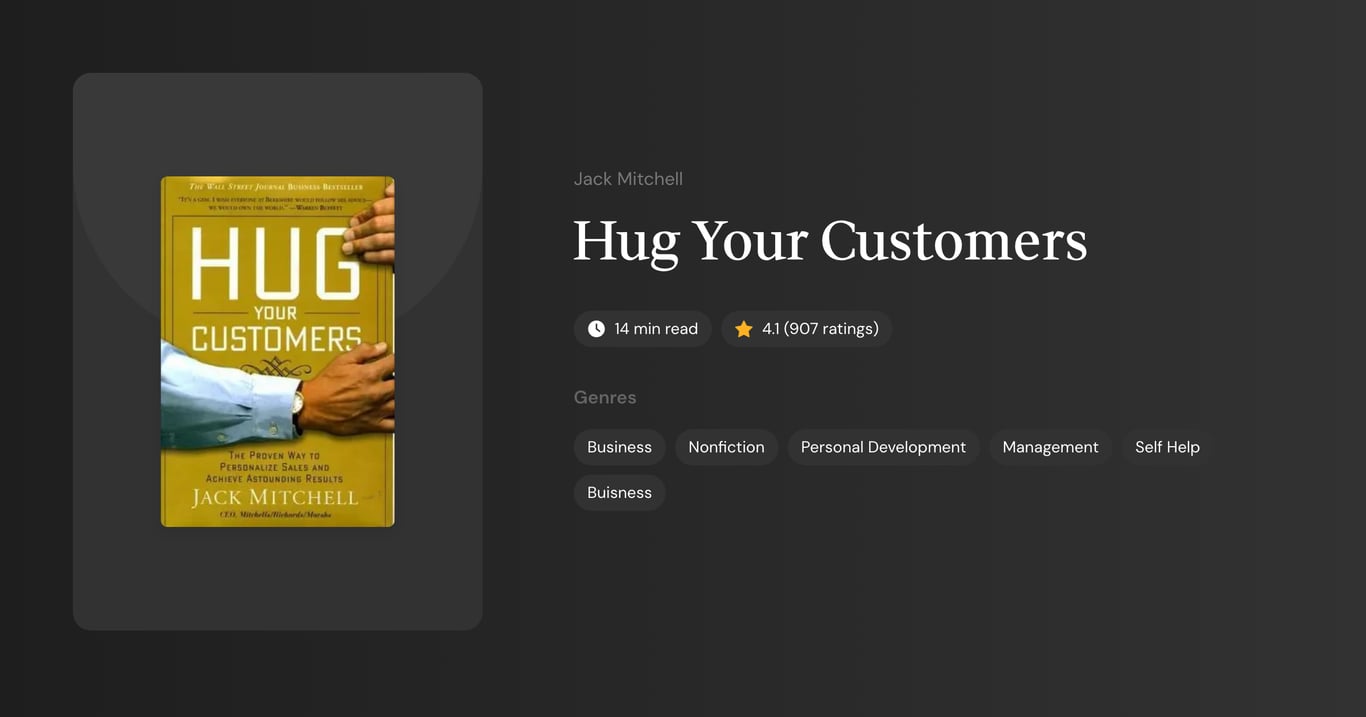Click the orange star rating icon

[743, 328]
